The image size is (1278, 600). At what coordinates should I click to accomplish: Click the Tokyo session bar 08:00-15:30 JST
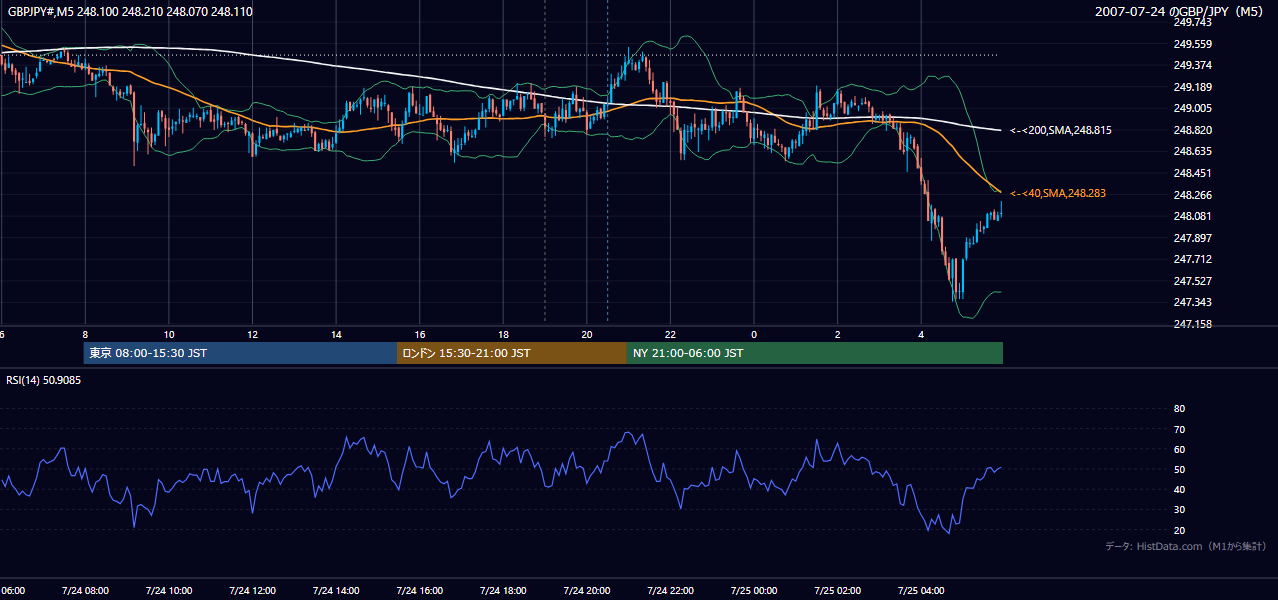pos(240,353)
